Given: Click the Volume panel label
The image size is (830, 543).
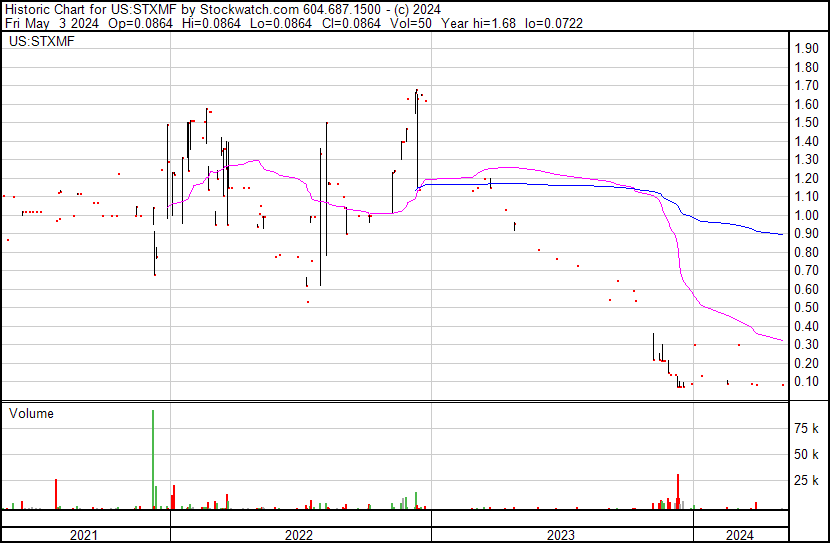Looking at the screenshot, I should point(31,413).
